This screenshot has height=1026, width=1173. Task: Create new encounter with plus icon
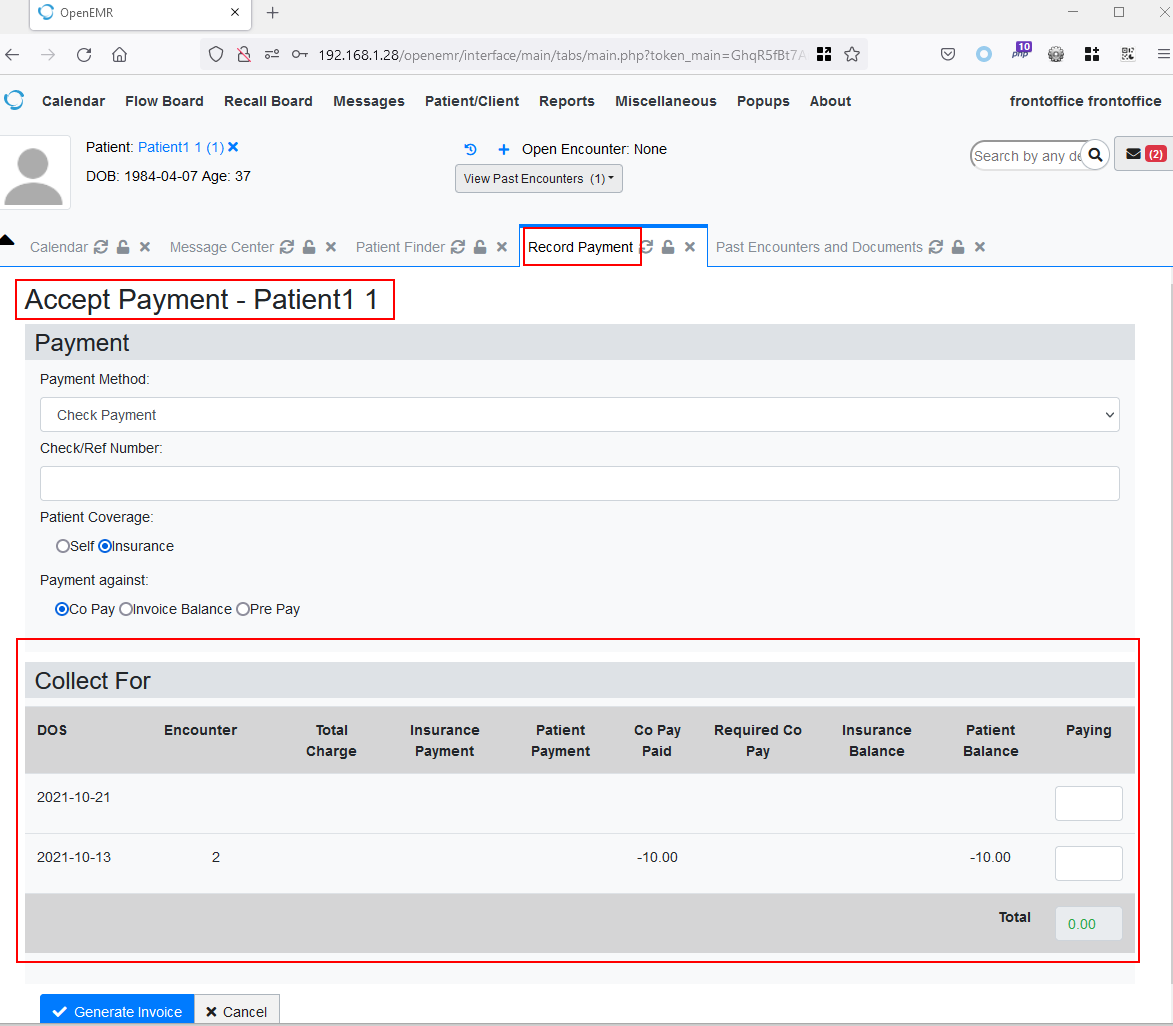tap(503, 150)
